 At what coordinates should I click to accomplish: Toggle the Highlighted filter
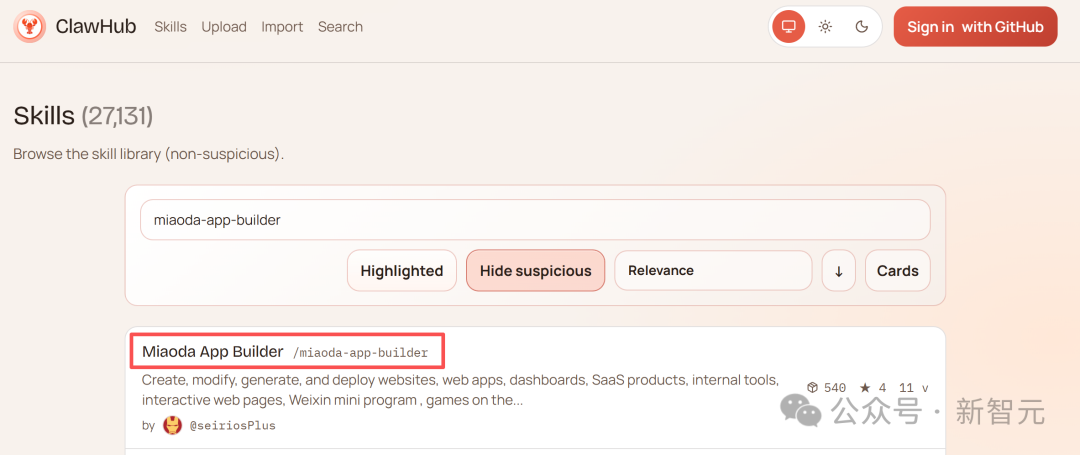(401, 271)
